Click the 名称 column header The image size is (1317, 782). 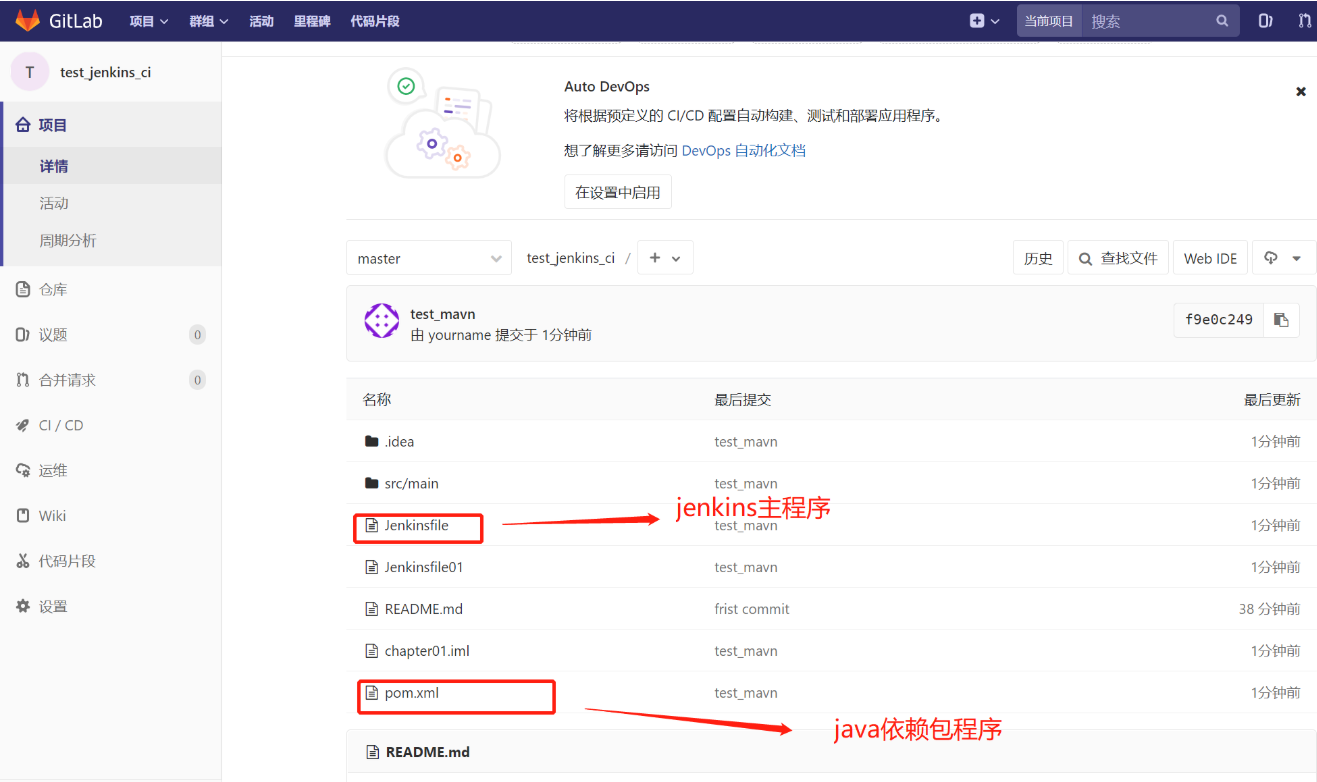coord(377,400)
